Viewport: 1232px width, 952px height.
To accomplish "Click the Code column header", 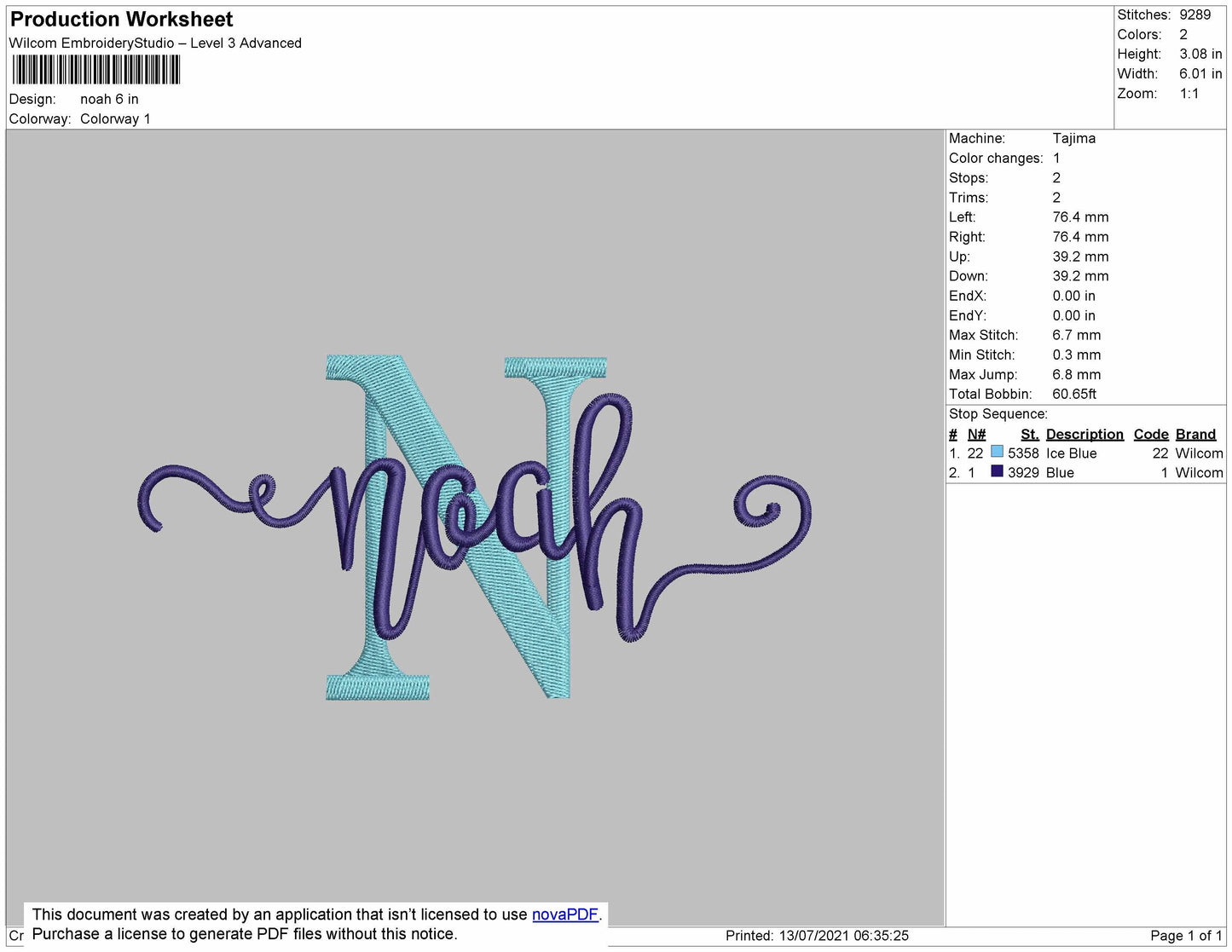I will (1150, 434).
